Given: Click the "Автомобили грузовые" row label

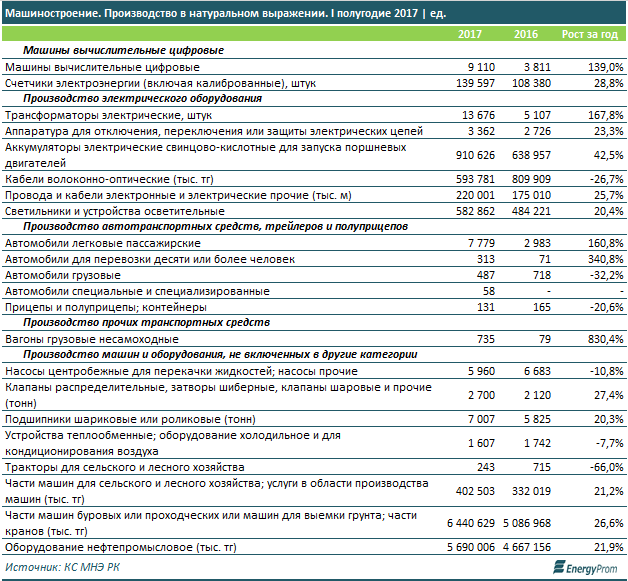Looking at the screenshot, I should pyautogui.click(x=63, y=275).
